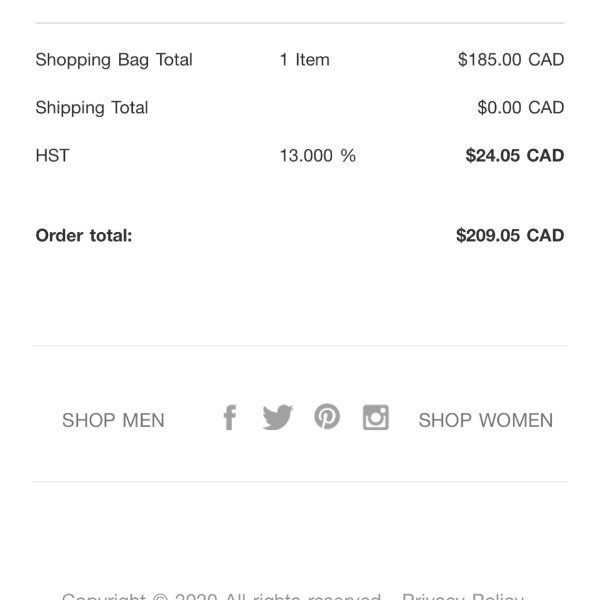600x600 pixels.
Task: Click the Shopping Bag Total label
Action: tap(114, 60)
